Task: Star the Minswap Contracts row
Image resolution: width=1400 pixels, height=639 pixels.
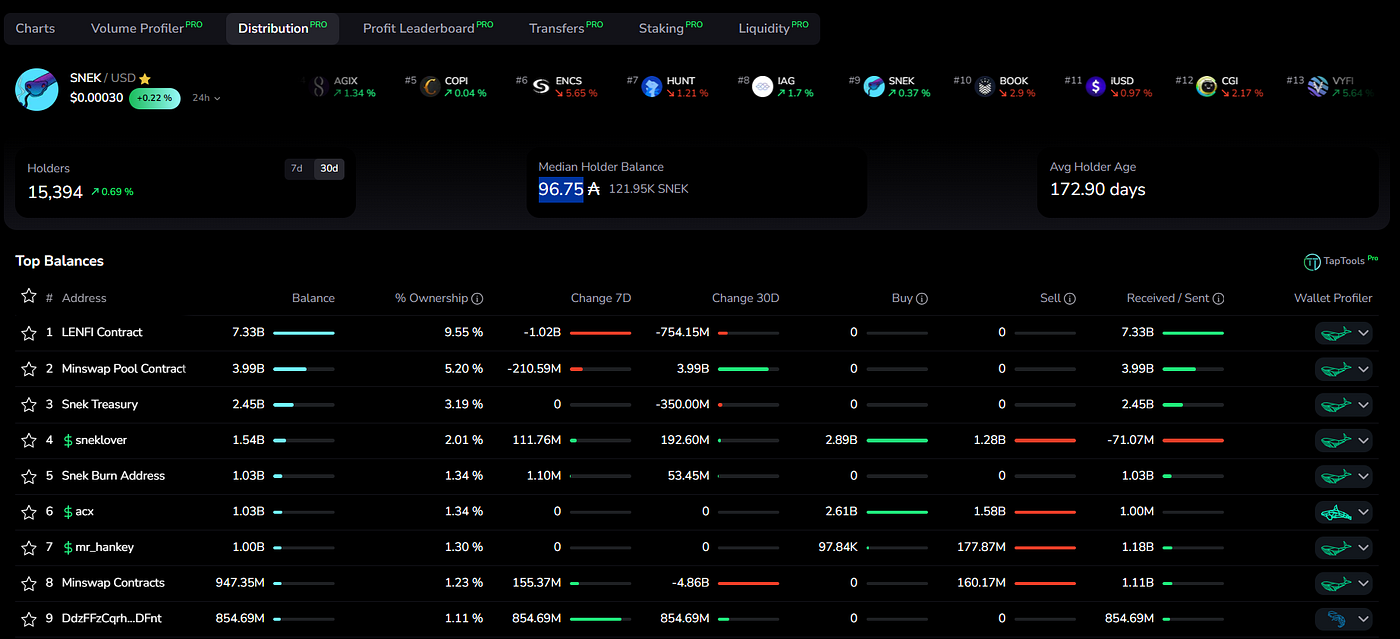Action: coord(28,583)
